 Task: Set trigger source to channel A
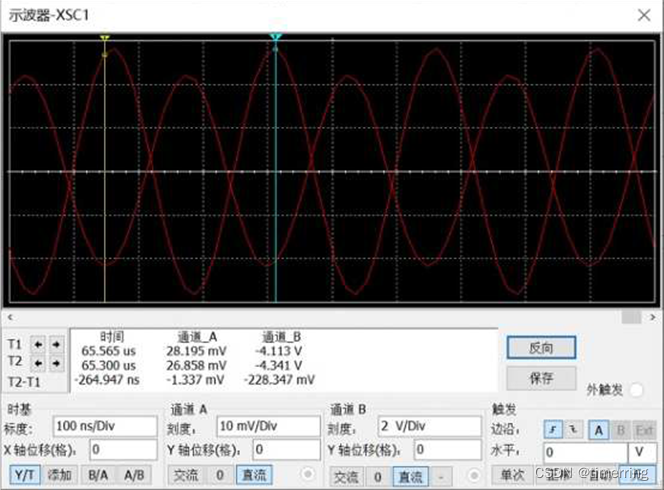598,430
